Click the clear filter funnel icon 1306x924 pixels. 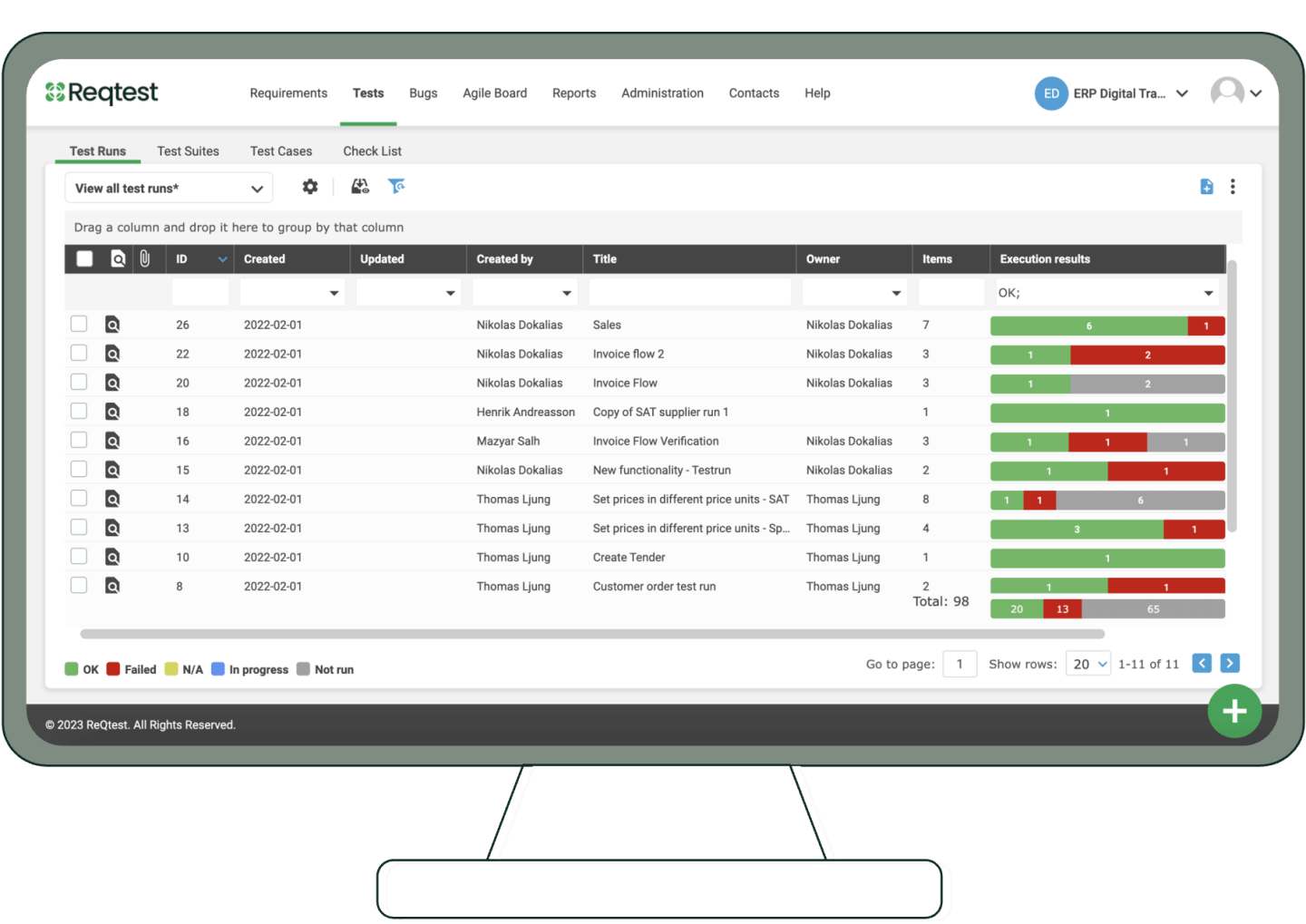[x=396, y=187]
